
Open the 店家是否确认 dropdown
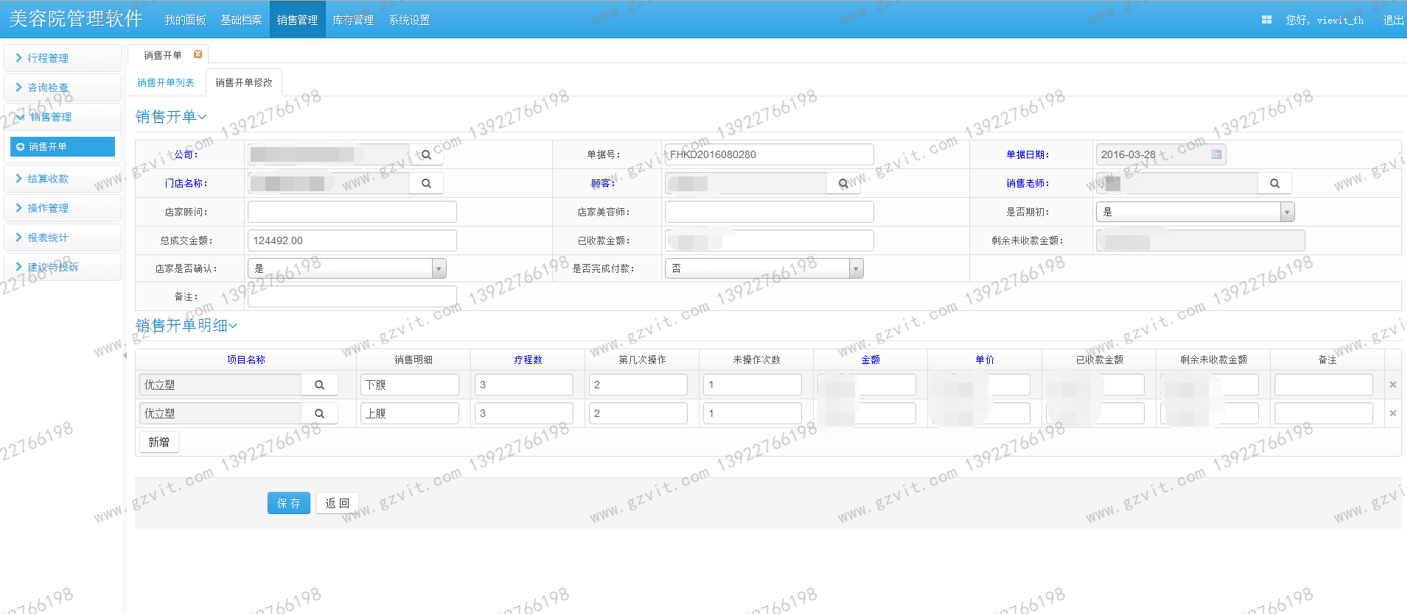[347, 269]
